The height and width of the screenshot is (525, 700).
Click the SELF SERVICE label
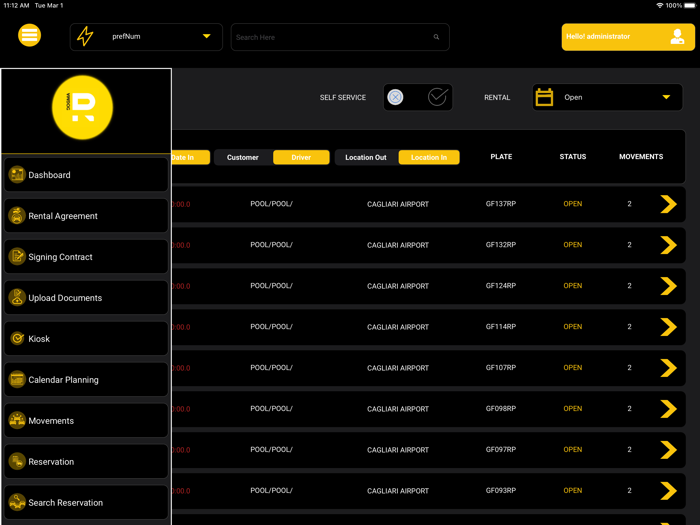click(x=342, y=97)
